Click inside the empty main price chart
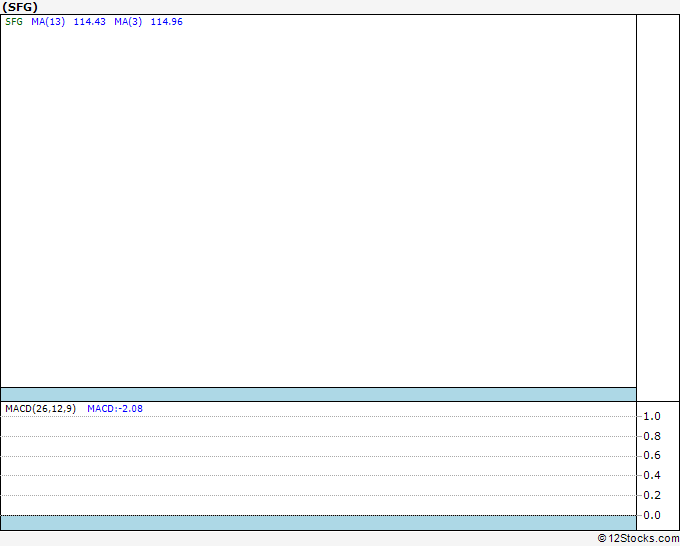 coord(318,204)
